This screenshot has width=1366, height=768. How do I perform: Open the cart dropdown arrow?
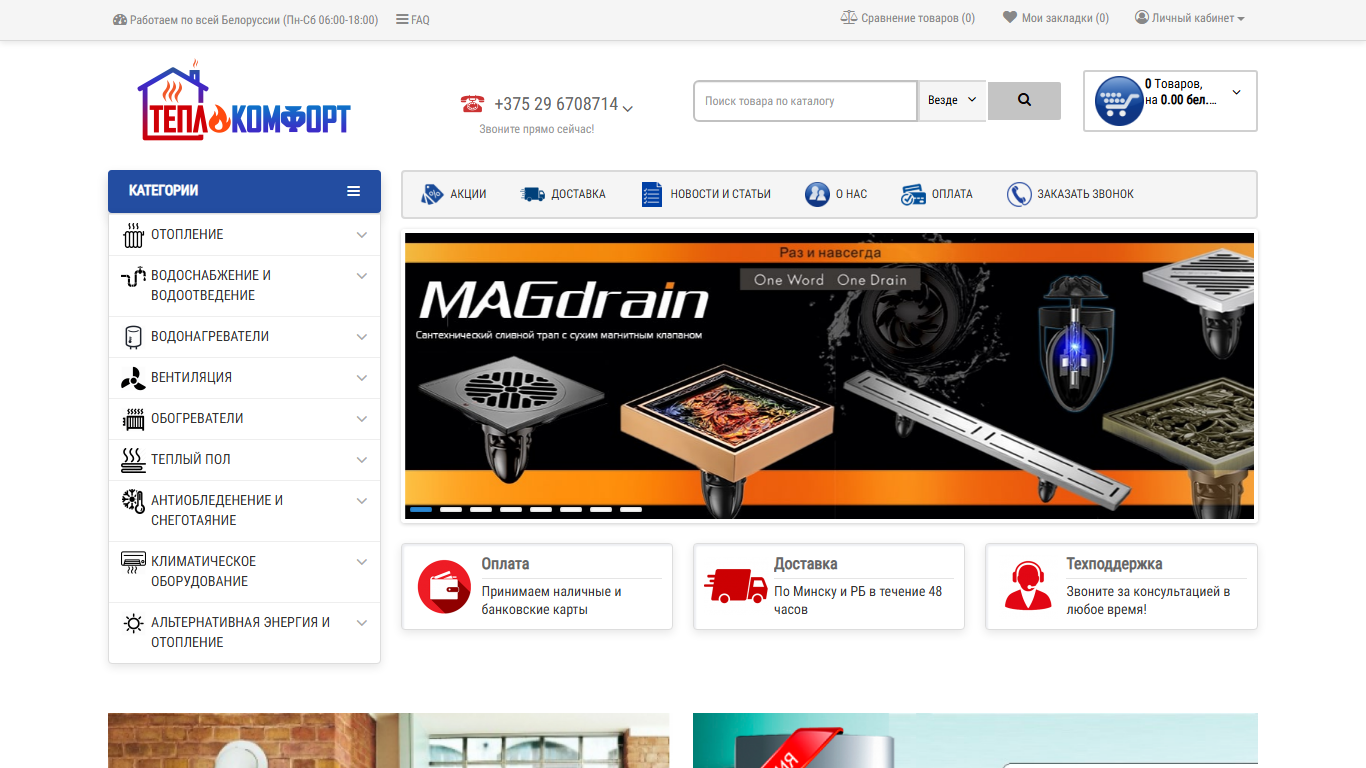[1236, 92]
